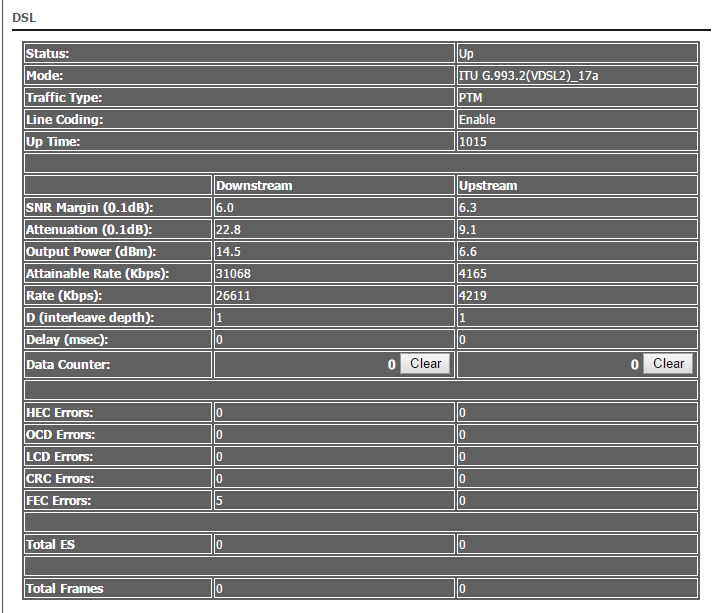Select the downstream SNR Margin value 6.0

pyautogui.click(x=225, y=208)
